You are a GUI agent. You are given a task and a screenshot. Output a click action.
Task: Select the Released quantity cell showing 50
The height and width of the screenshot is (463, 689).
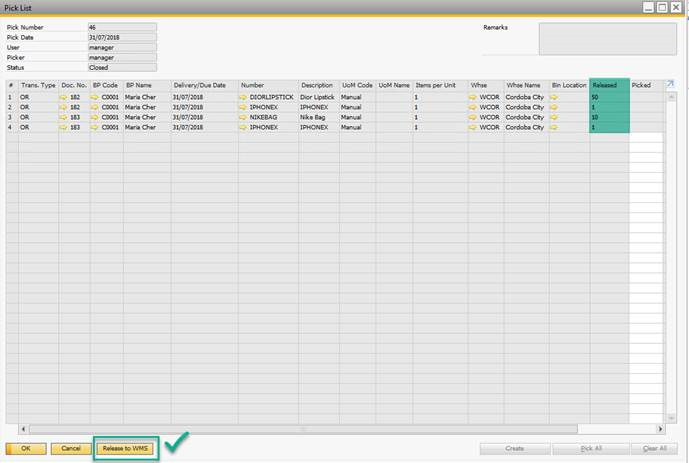(609, 97)
